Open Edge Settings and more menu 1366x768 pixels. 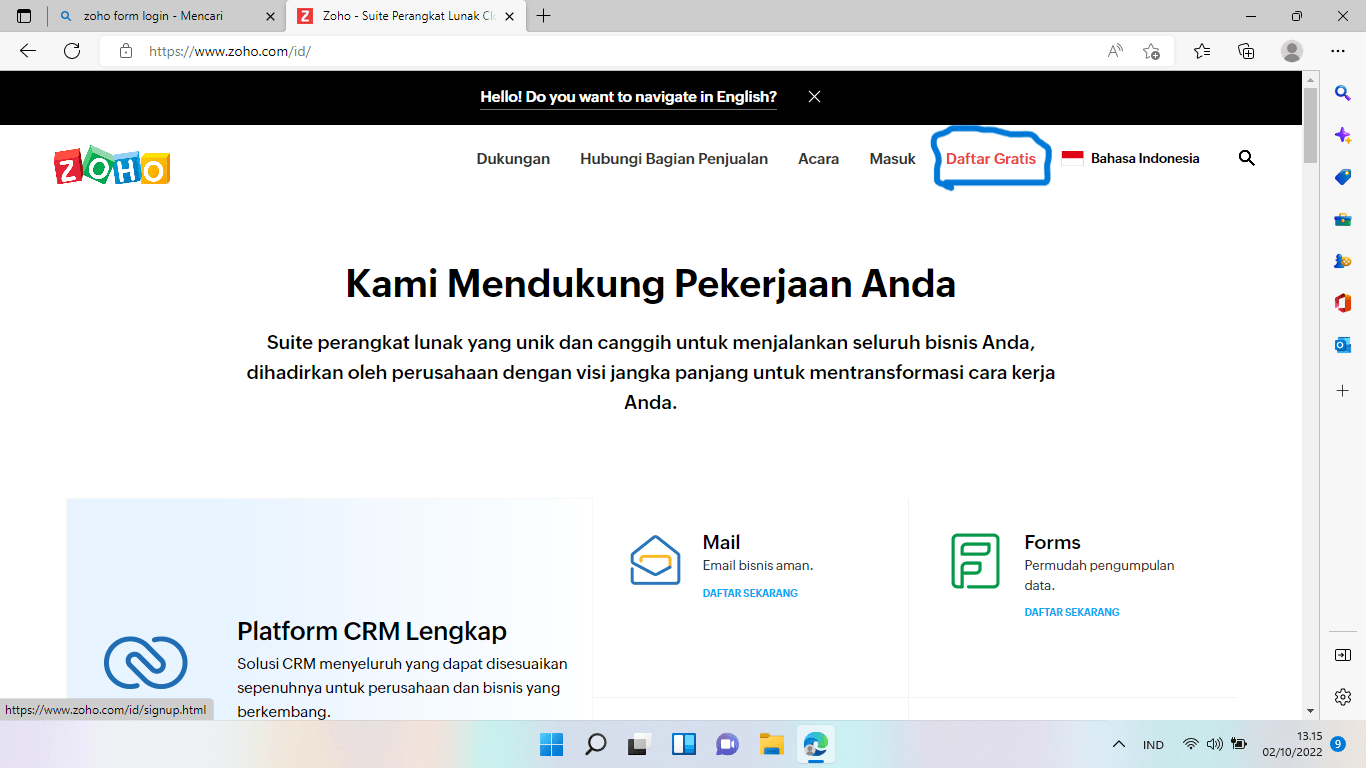[1338, 51]
